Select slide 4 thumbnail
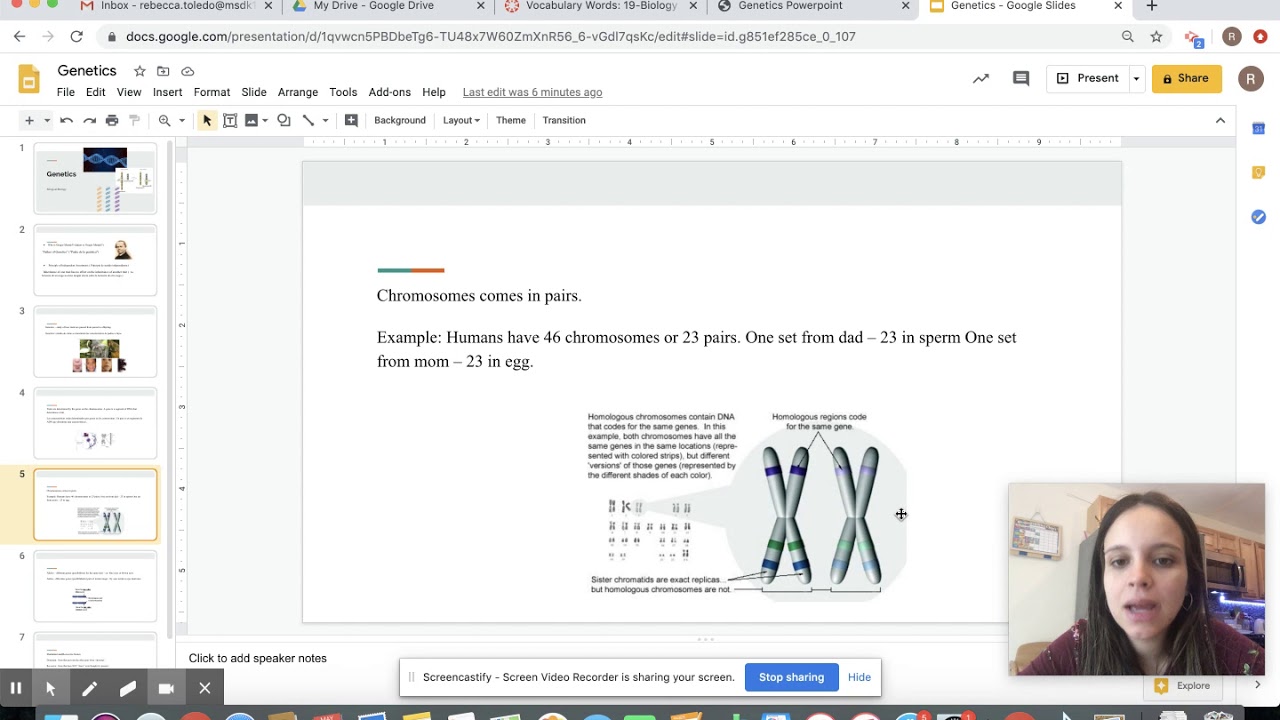1280x720 pixels. (96, 423)
